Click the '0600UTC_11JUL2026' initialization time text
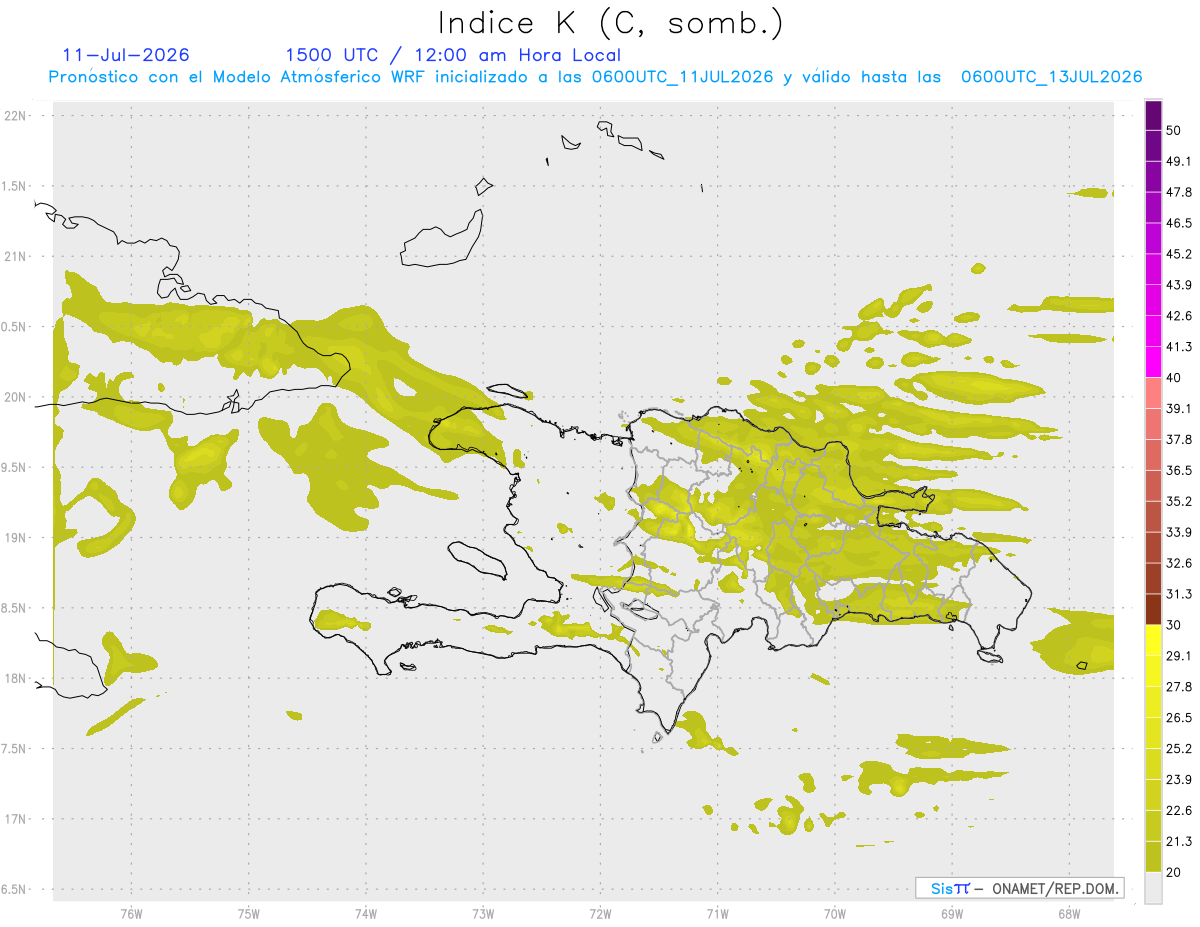 click(682, 77)
